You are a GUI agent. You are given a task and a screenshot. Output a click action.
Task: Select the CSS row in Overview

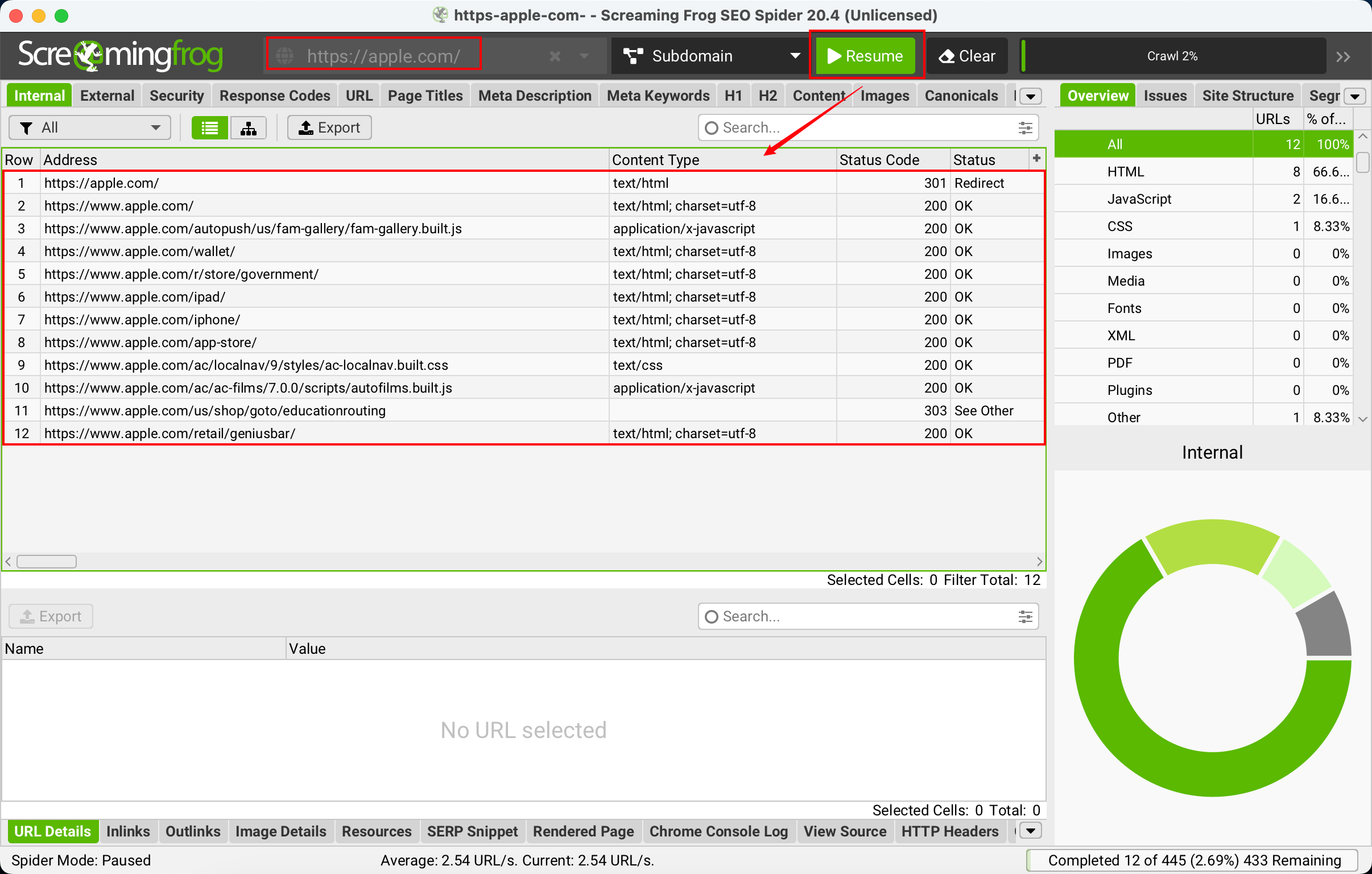(1204, 226)
